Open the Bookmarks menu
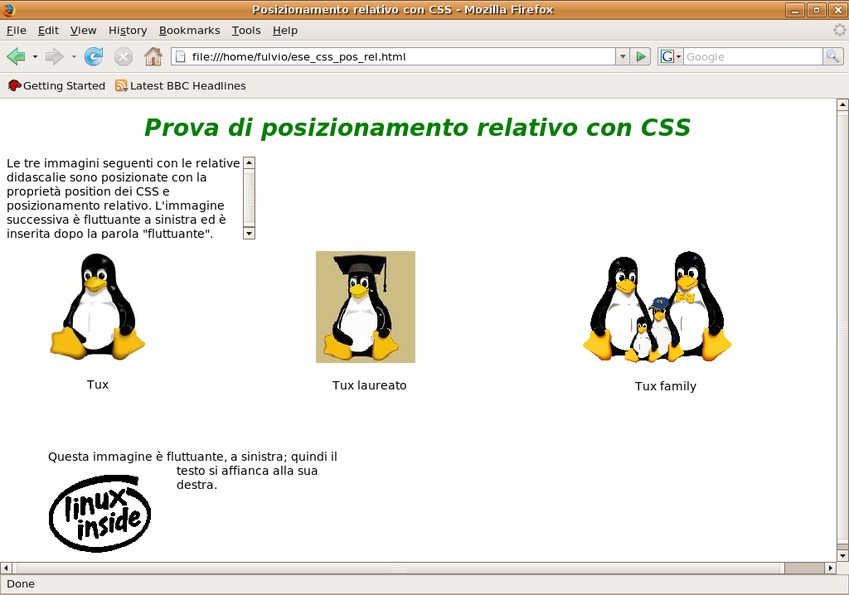The width and height of the screenshot is (849, 595). pos(190,30)
